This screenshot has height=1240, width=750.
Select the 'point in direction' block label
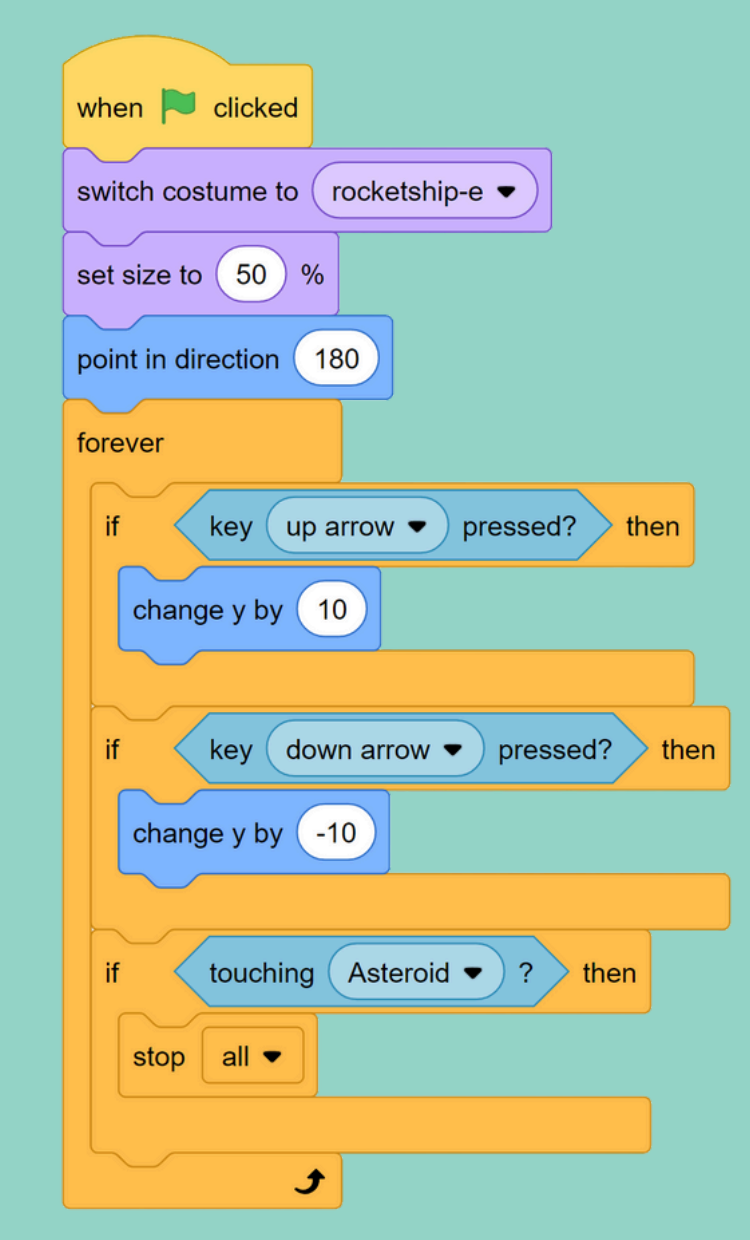pos(178,359)
